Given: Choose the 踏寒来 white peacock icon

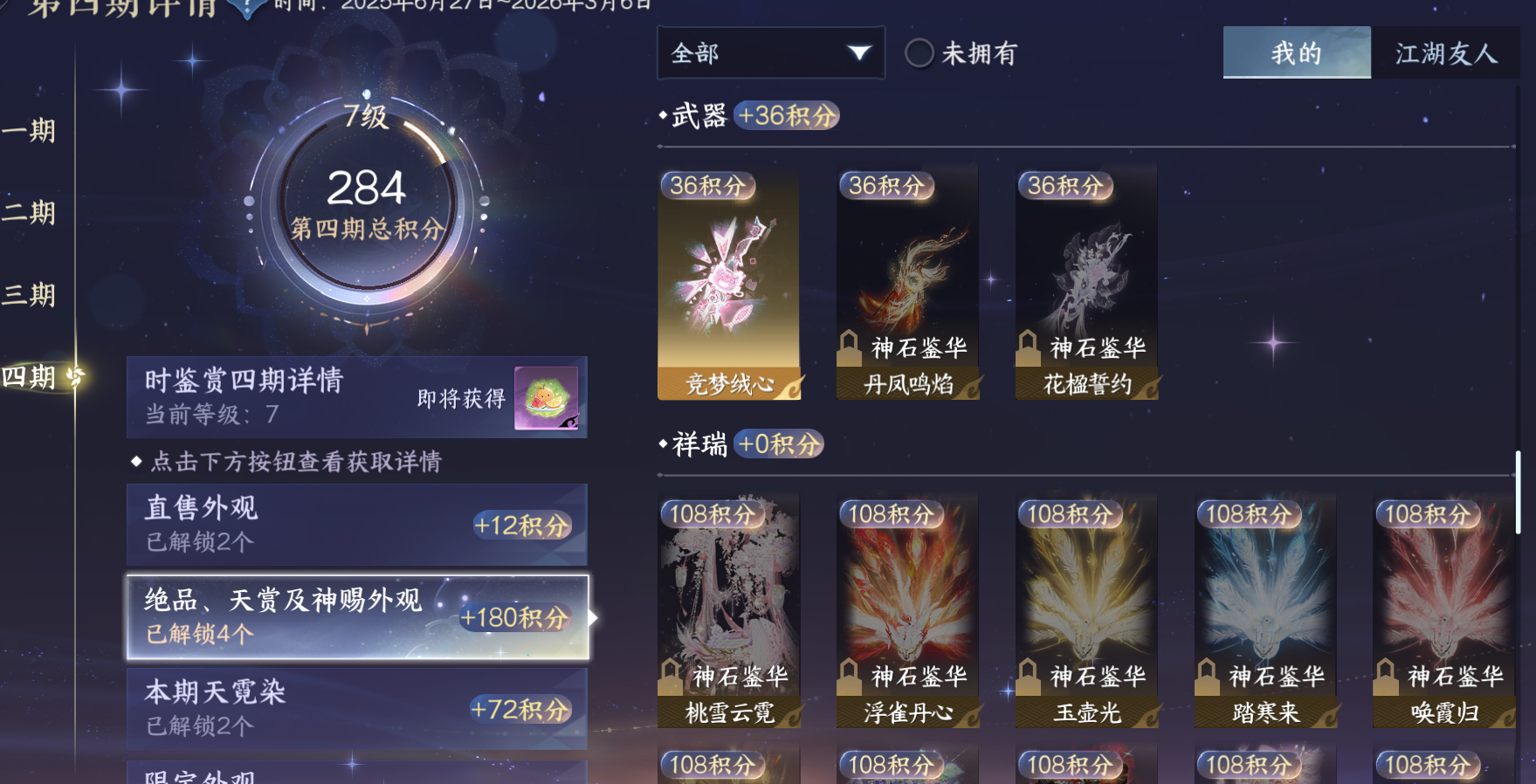Looking at the screenshot, I should (x=1266, y=611).
